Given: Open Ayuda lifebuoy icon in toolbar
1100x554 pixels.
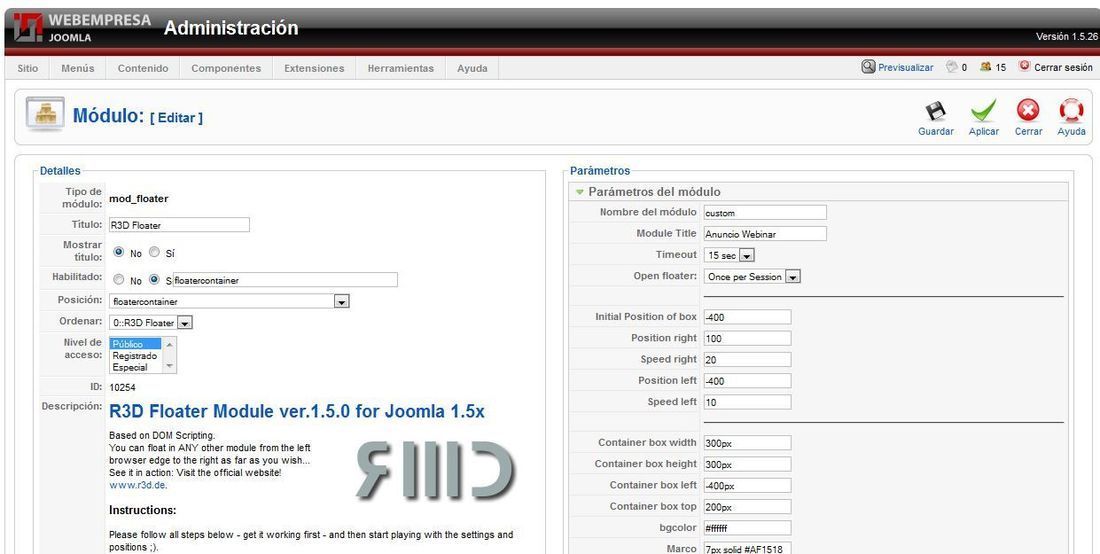Looking at the screenshot, I should click(x=1071, y=110).
